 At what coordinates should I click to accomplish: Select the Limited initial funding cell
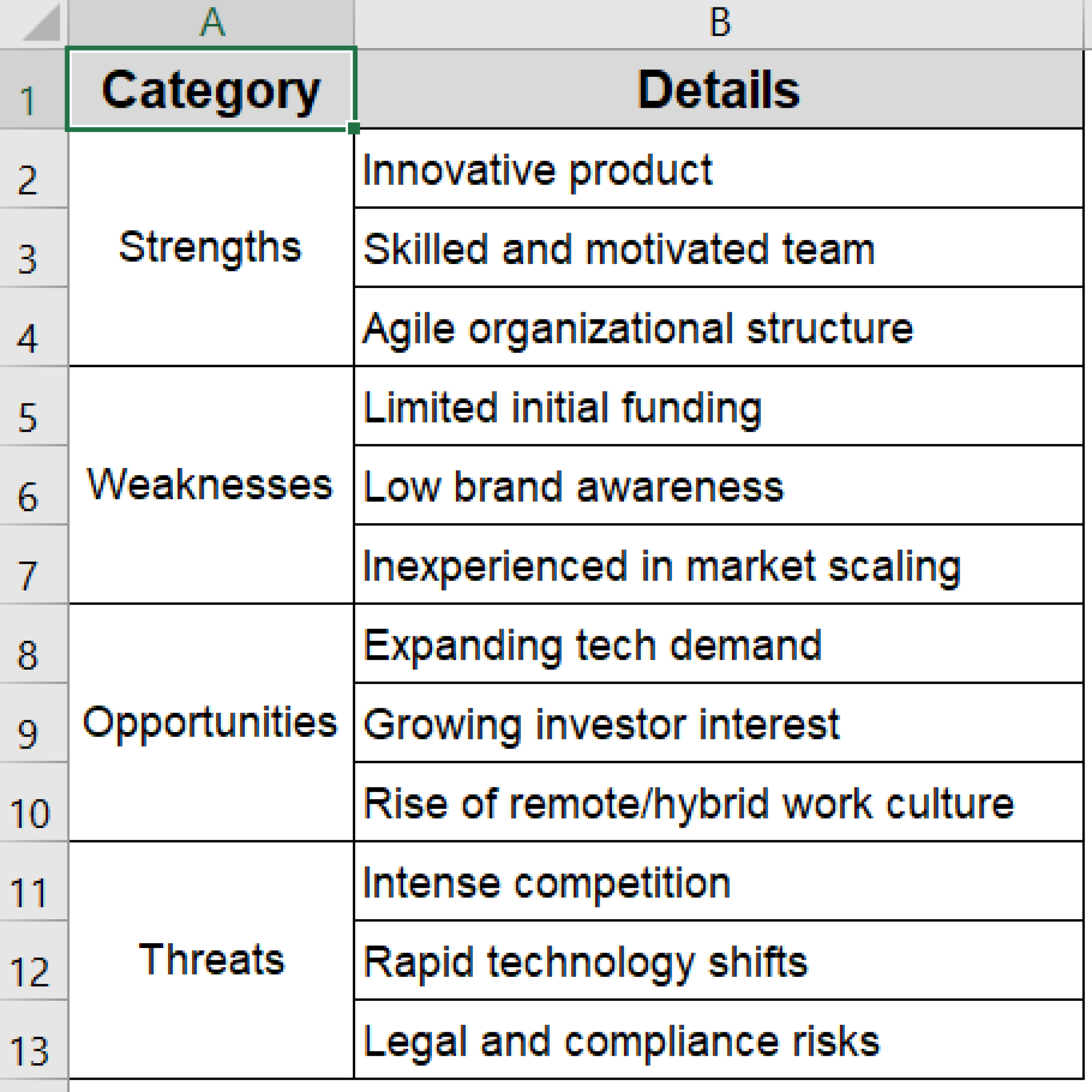coord(718,406)
